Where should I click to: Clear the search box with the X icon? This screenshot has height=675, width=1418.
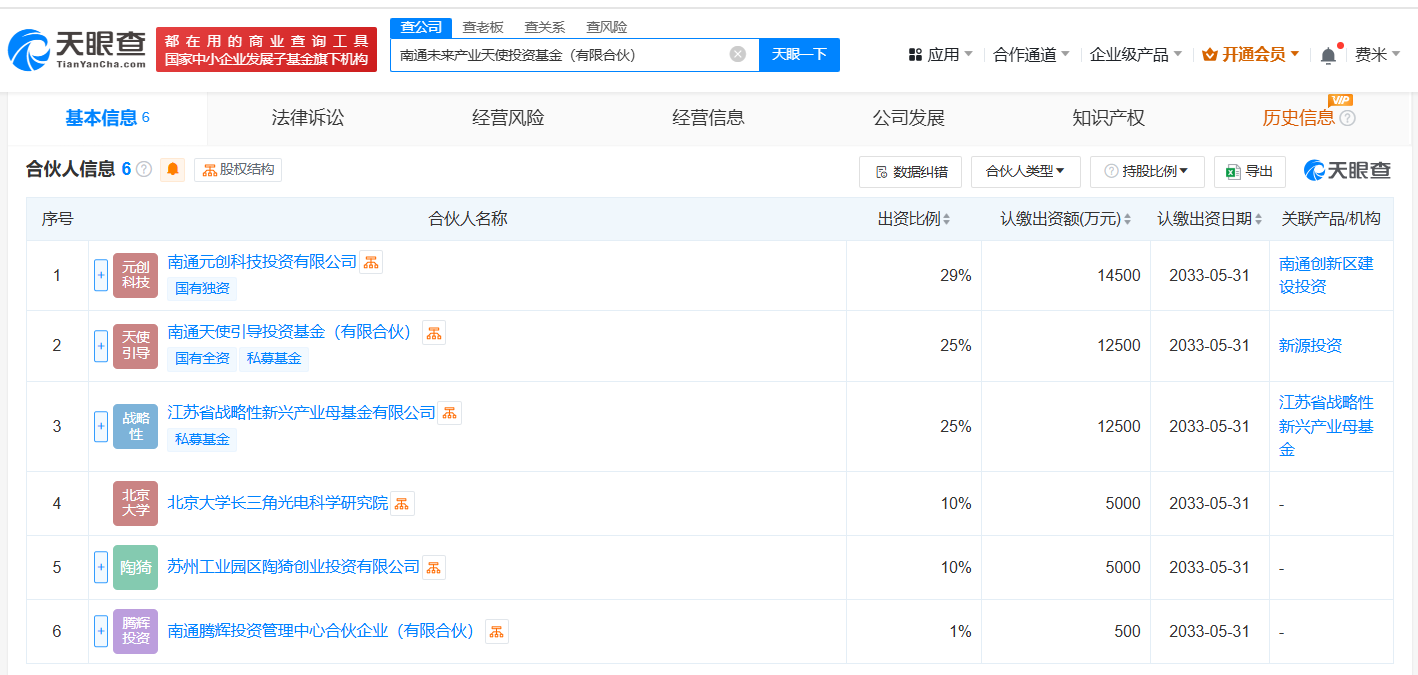click(738, 55)
